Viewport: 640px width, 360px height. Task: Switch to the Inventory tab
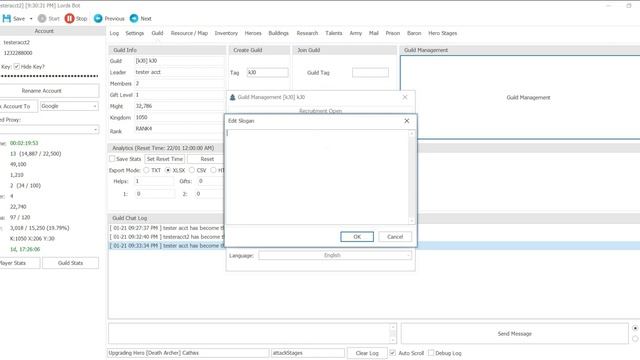tap(226, 33)
